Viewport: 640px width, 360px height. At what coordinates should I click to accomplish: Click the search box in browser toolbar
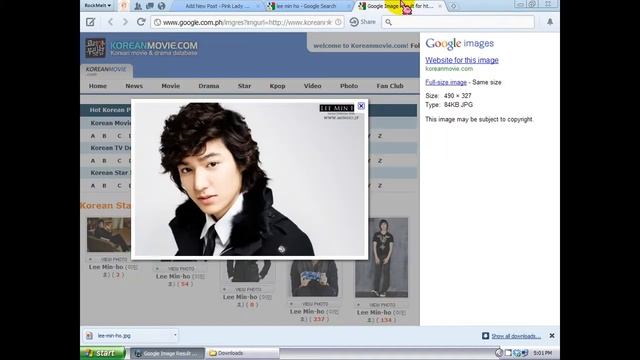458,22
